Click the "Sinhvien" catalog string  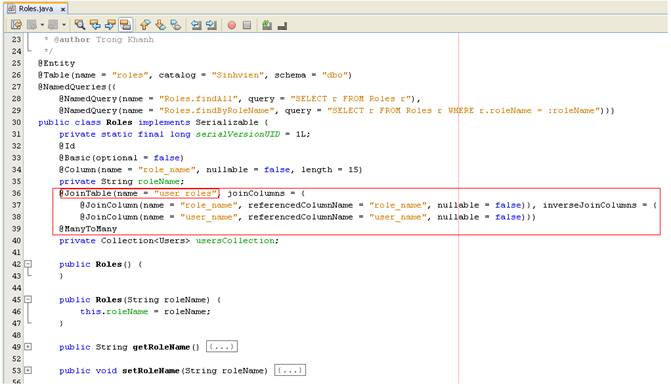coord(238,75)
